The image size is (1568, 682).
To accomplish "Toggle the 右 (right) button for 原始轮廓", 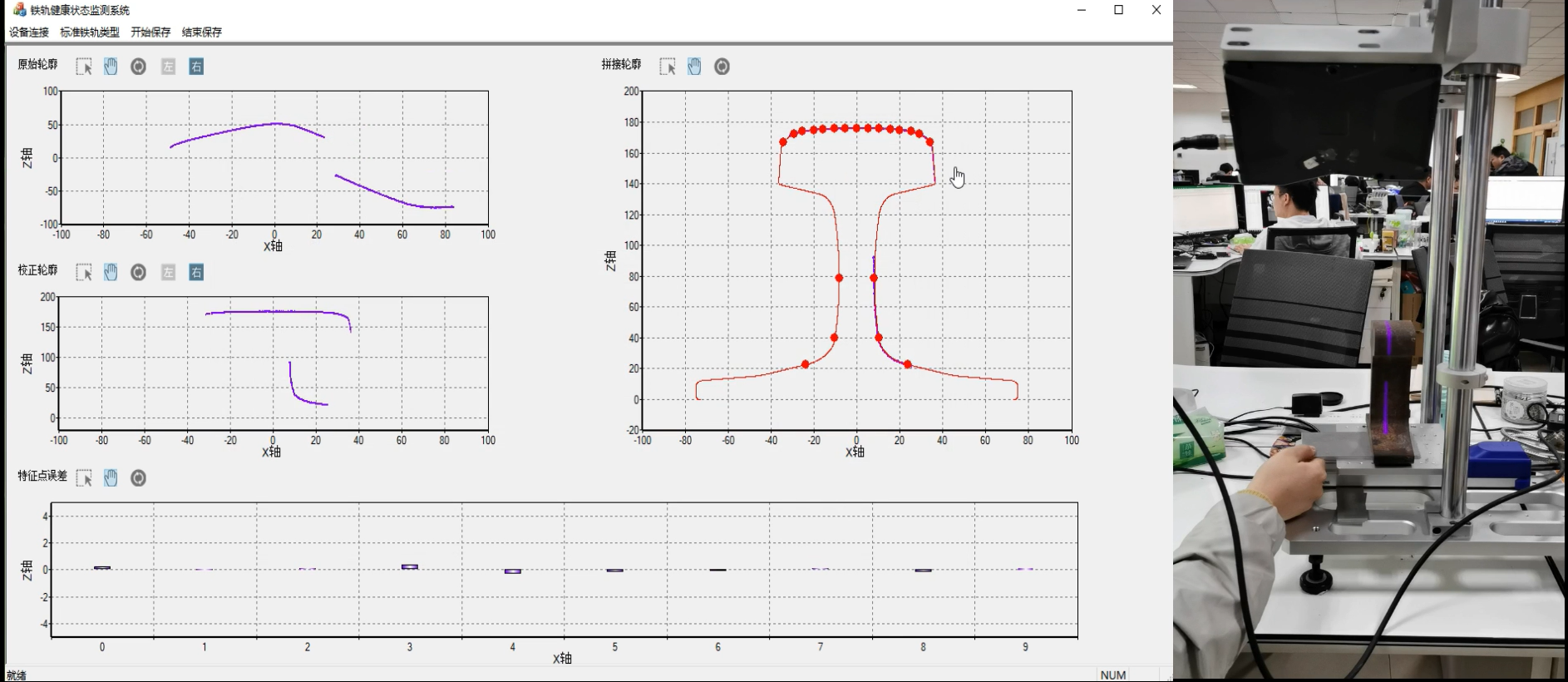I will pos(196,67).
